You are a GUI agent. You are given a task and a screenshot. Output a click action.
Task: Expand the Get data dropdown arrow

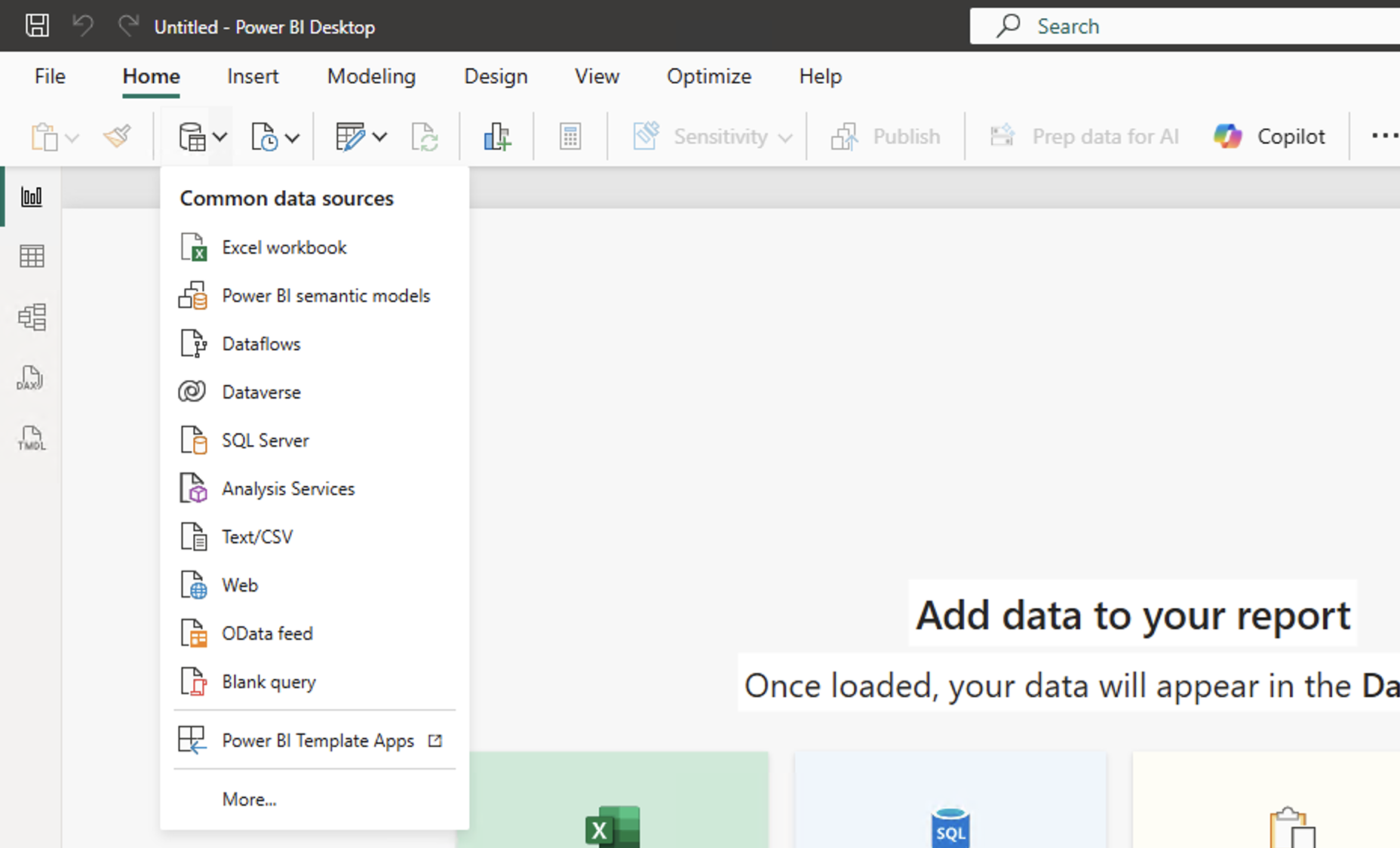click(220, 137)
